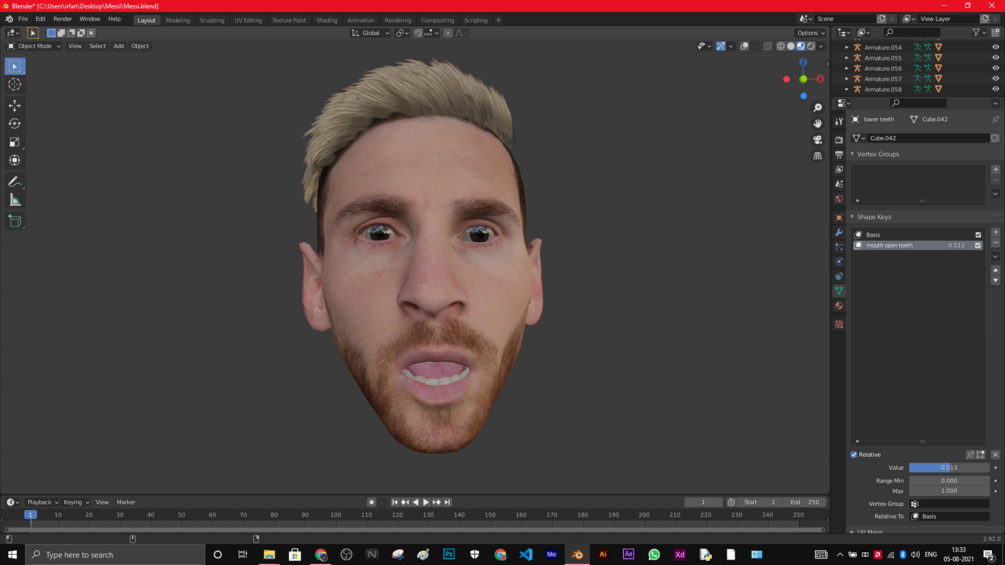Open the Output properties tab
1005x565 pixels.
(839, 154)
